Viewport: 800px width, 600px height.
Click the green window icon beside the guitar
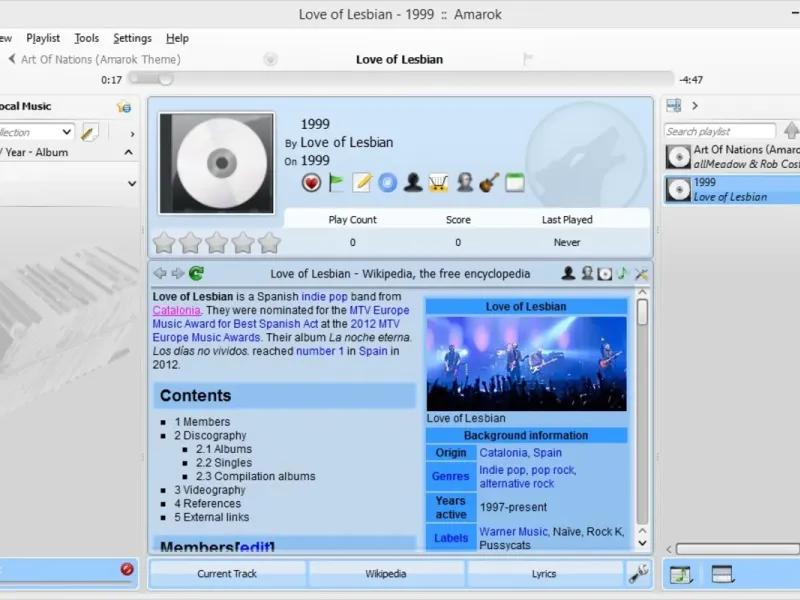[515, 183]
